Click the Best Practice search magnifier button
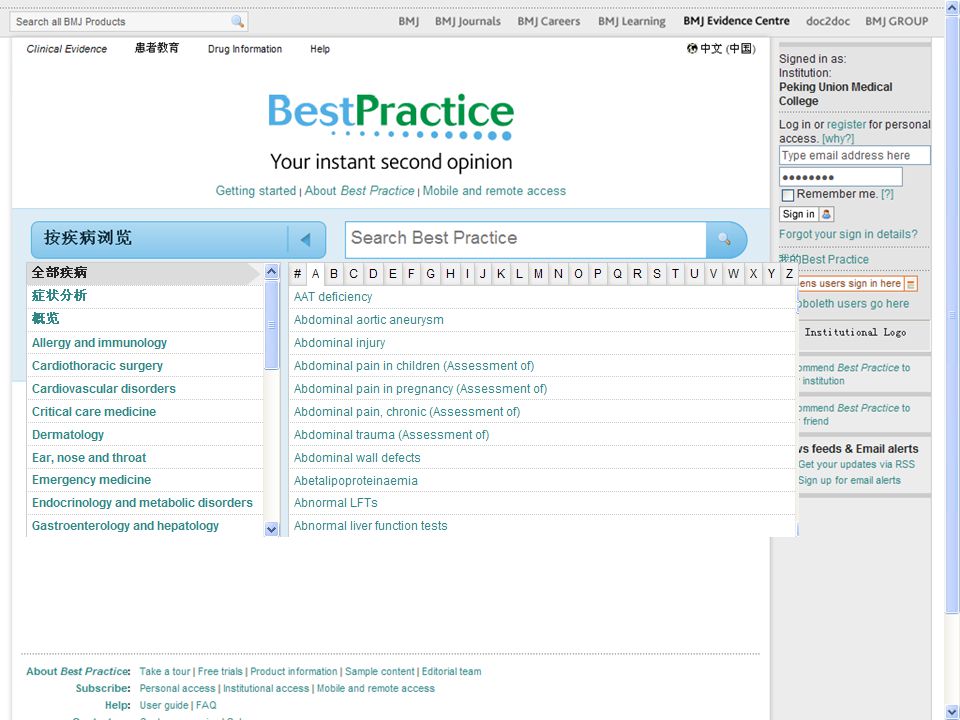This screenshot has width=960, height=720. (x=726, y=239)
